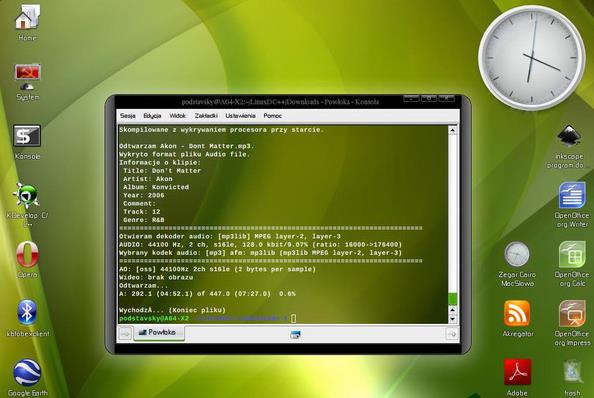Click the bottom scroll down arrow of the terminal
Image resolution: width=594 pixels, height=398 pixels.
(x=452, y=319)
